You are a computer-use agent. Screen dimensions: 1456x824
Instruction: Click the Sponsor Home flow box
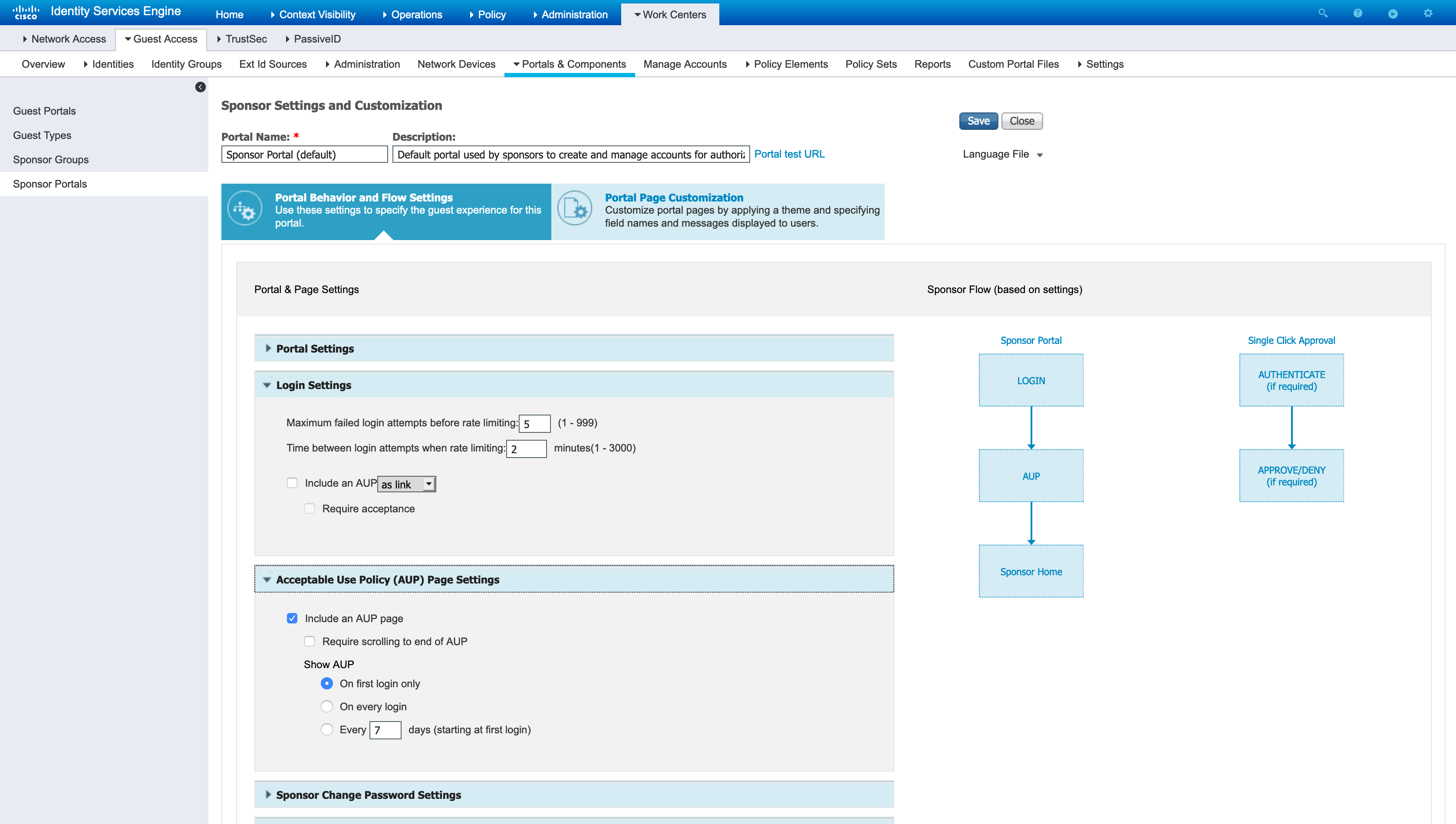[1031, 571]
